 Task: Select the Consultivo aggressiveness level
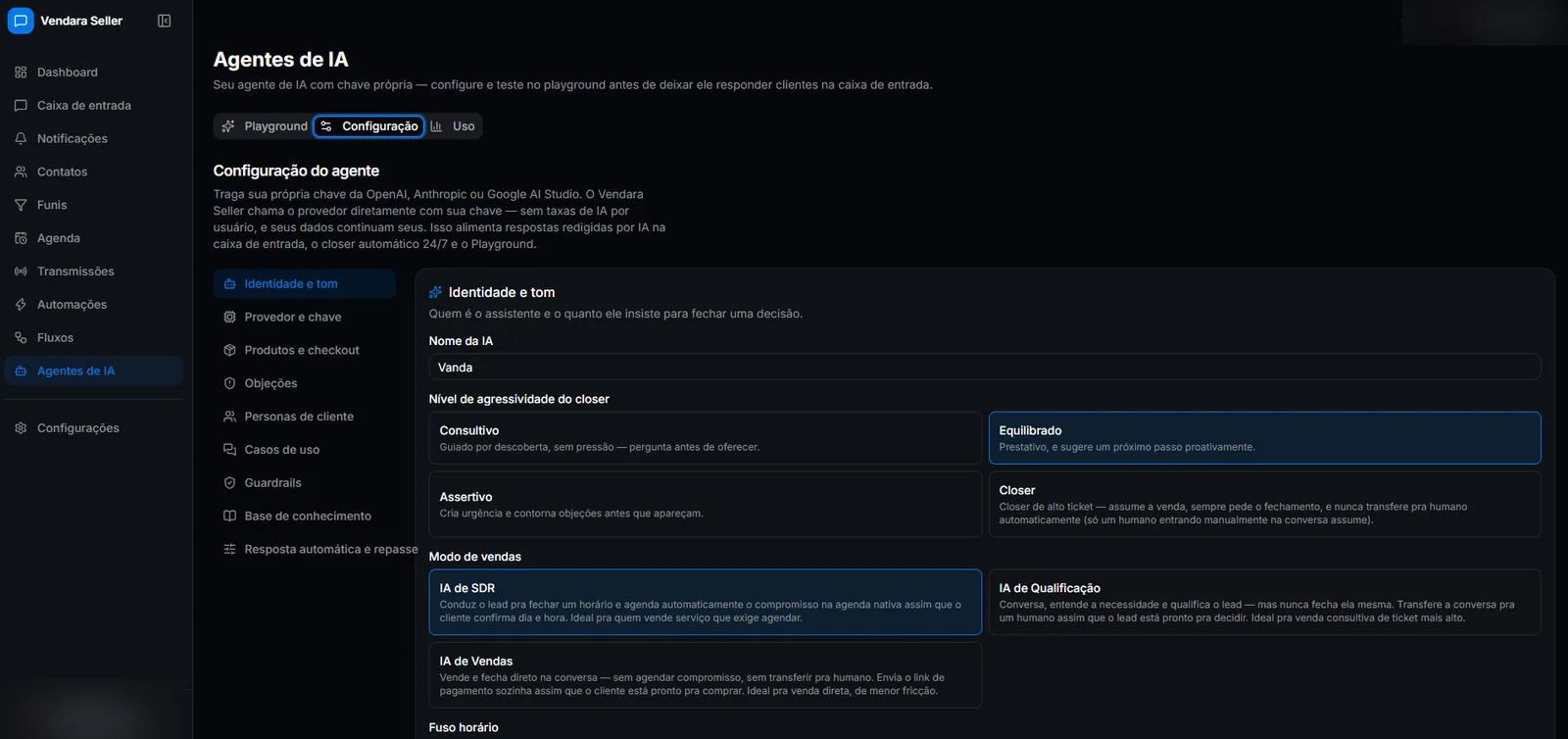pyautogui.click(x=705, y=438)
